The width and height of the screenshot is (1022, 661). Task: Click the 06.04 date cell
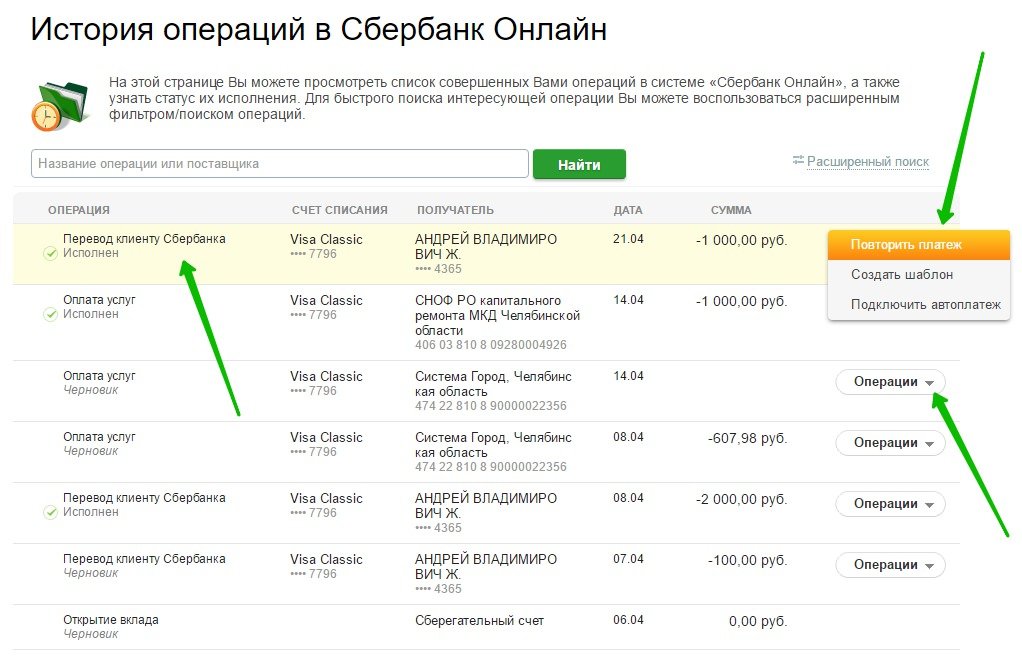628,620
